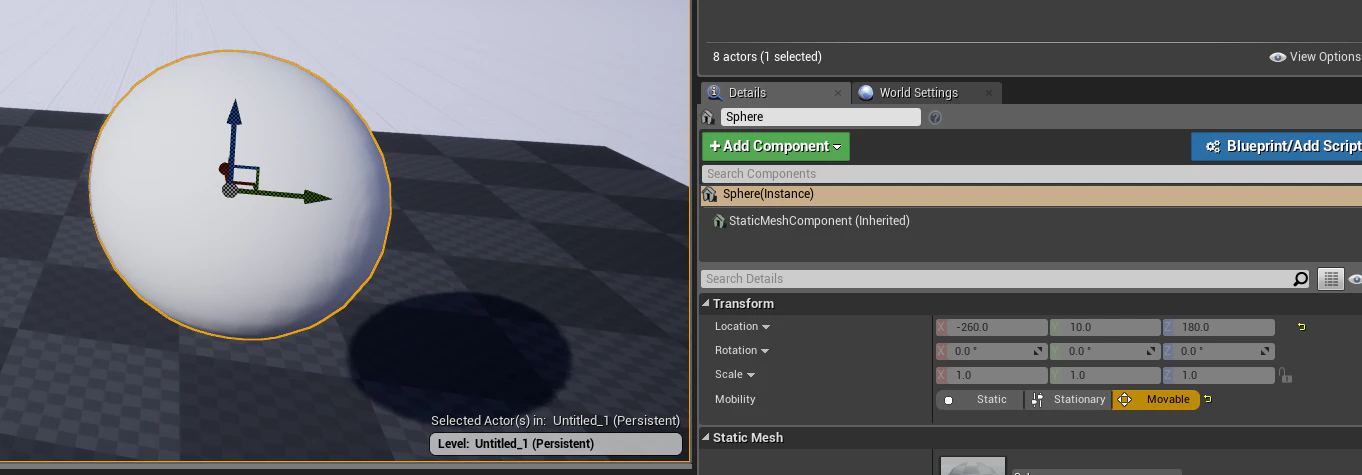Click the Rotation Y value field

pyautogui.click(x=1105, y=351)
